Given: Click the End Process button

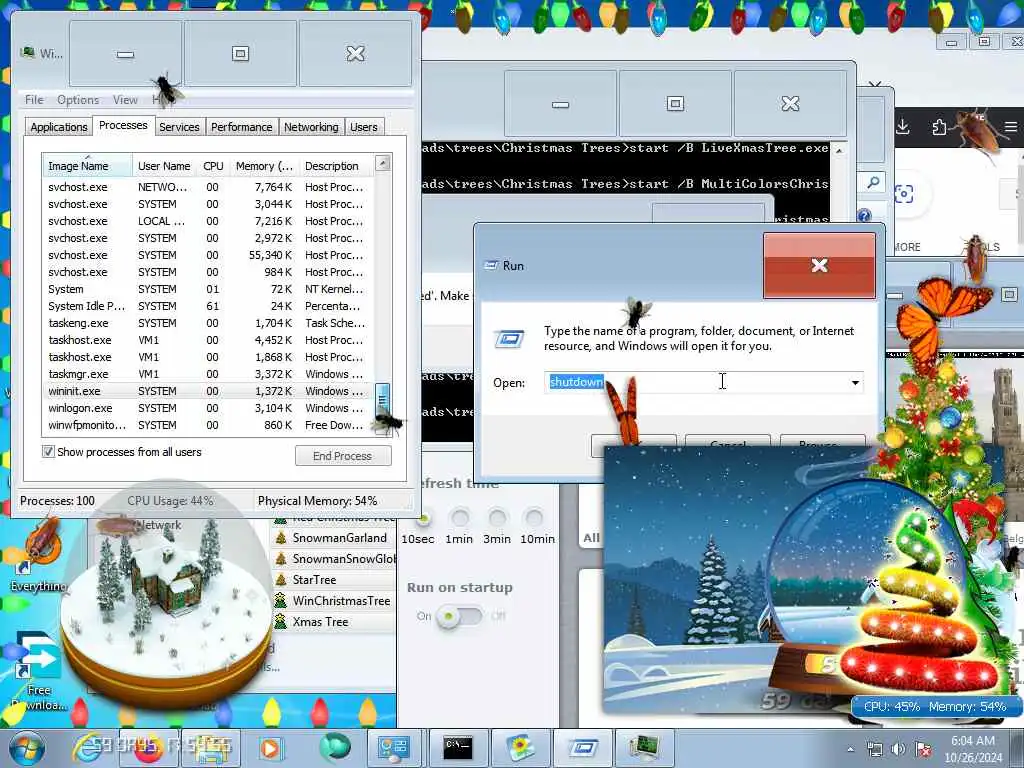Looking at the screenshot, I should click(343, 456).
